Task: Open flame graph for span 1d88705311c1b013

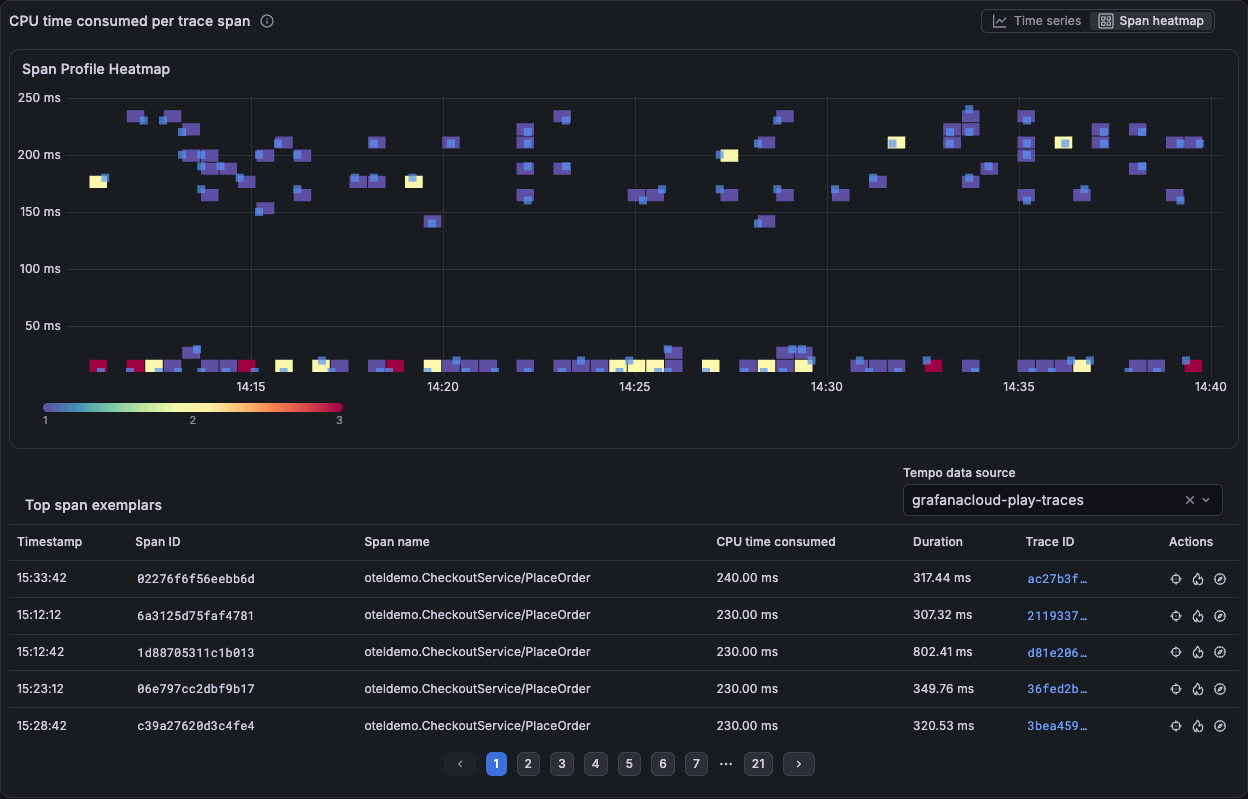Action: tap(1198, 652)
